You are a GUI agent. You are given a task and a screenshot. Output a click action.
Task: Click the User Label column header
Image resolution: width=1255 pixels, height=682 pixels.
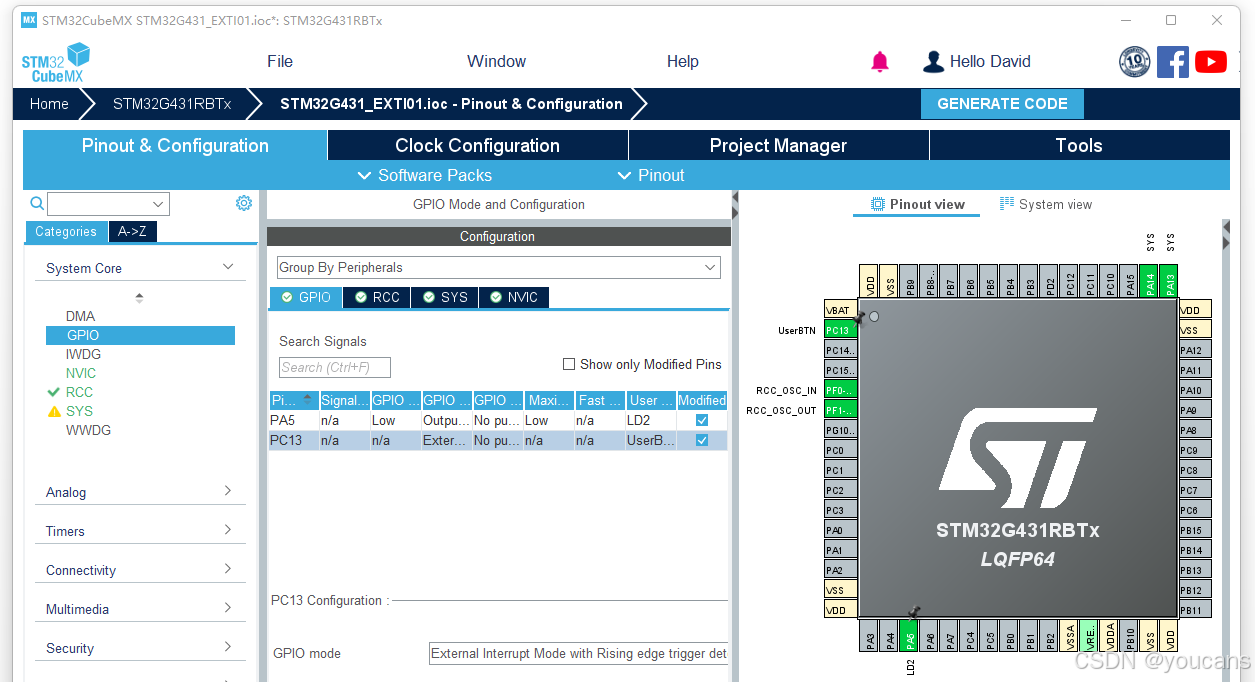click(x=651, y=400)
